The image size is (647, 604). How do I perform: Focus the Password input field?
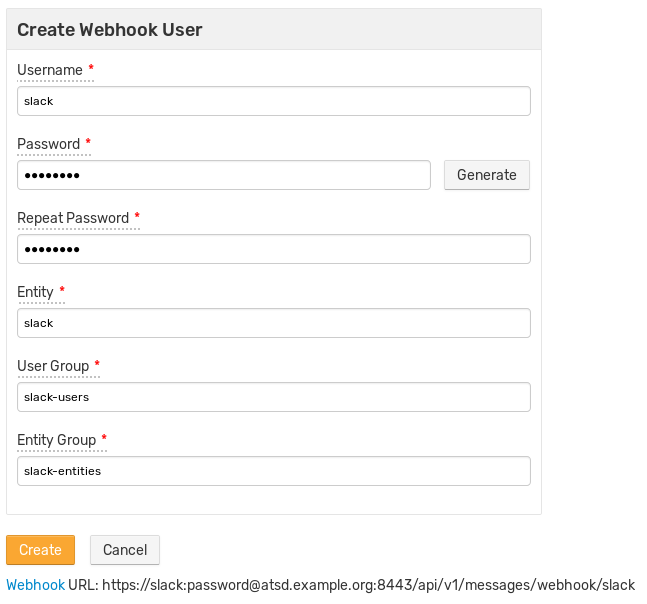point(224,175)
